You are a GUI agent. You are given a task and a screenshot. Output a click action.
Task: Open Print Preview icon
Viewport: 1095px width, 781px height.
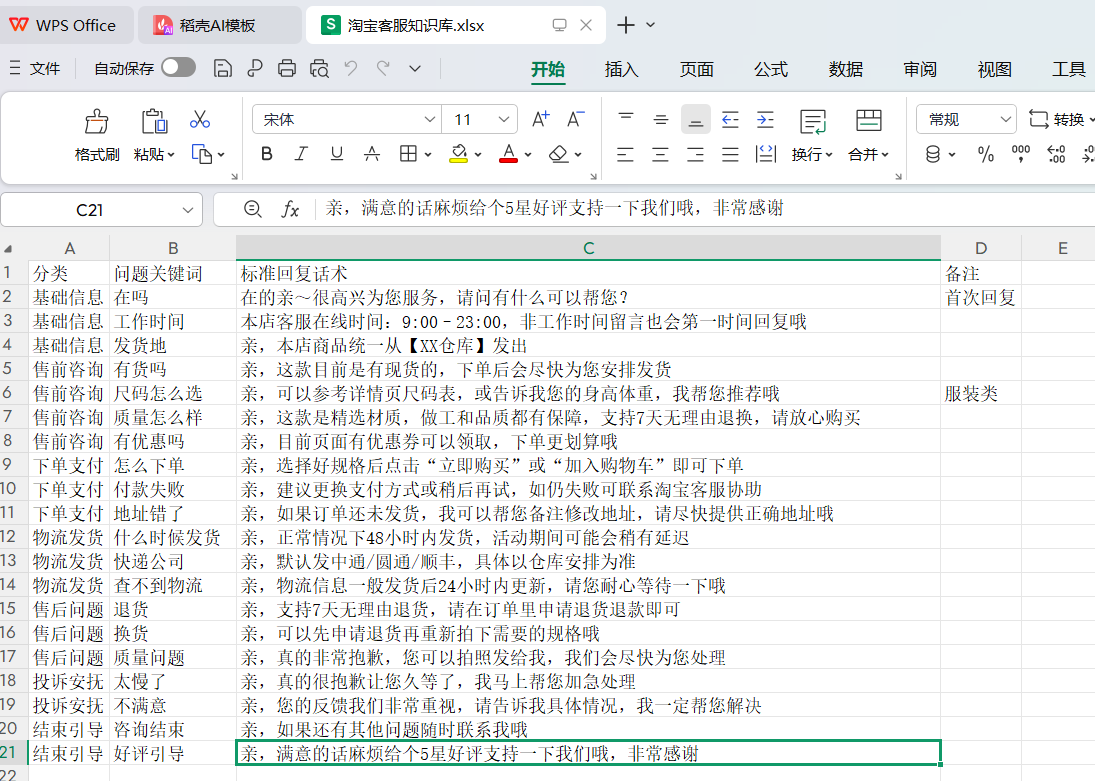[x=319, y=68]
